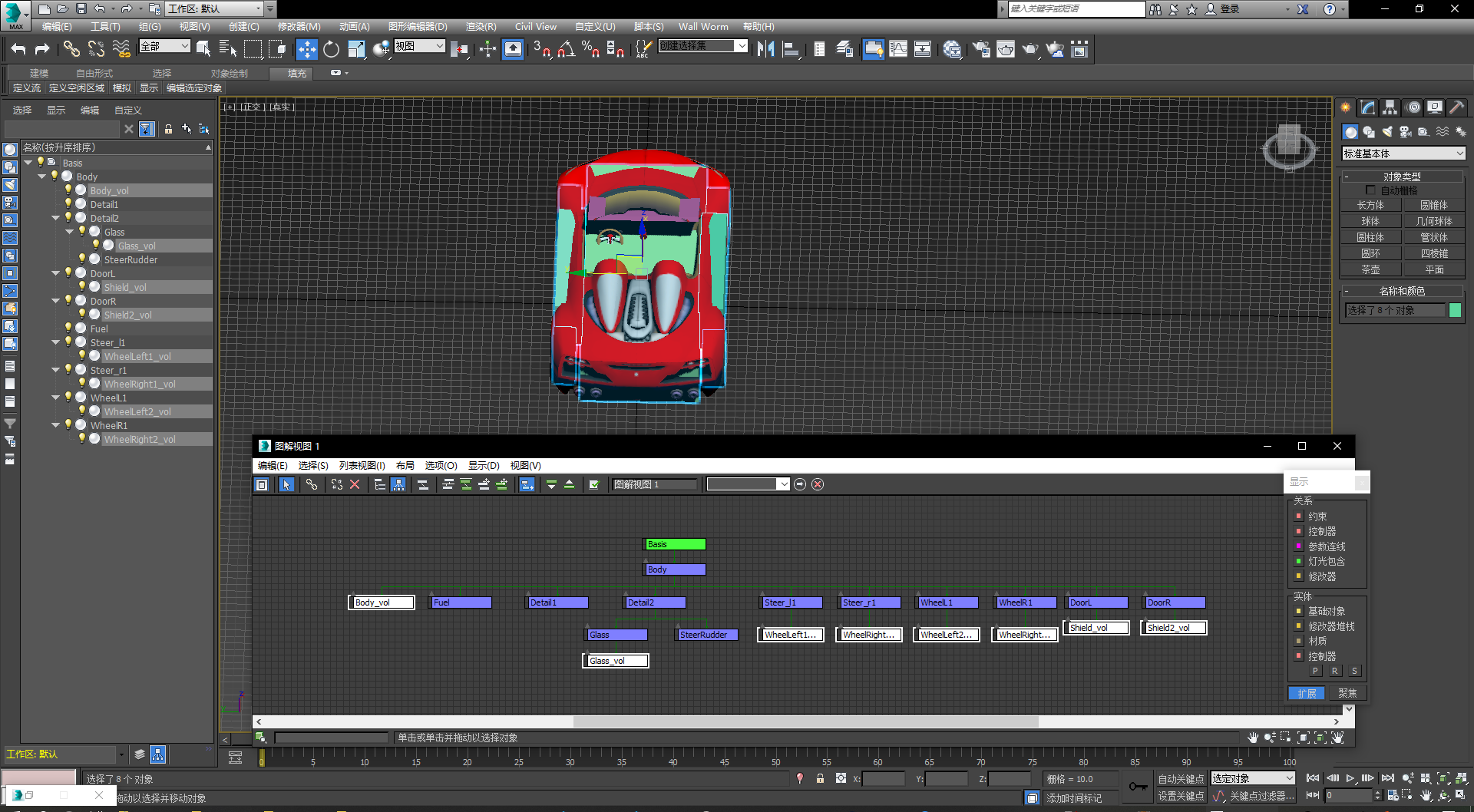
Task: Enable the 自动栅格 checkbox
Action: [1370, 190]
